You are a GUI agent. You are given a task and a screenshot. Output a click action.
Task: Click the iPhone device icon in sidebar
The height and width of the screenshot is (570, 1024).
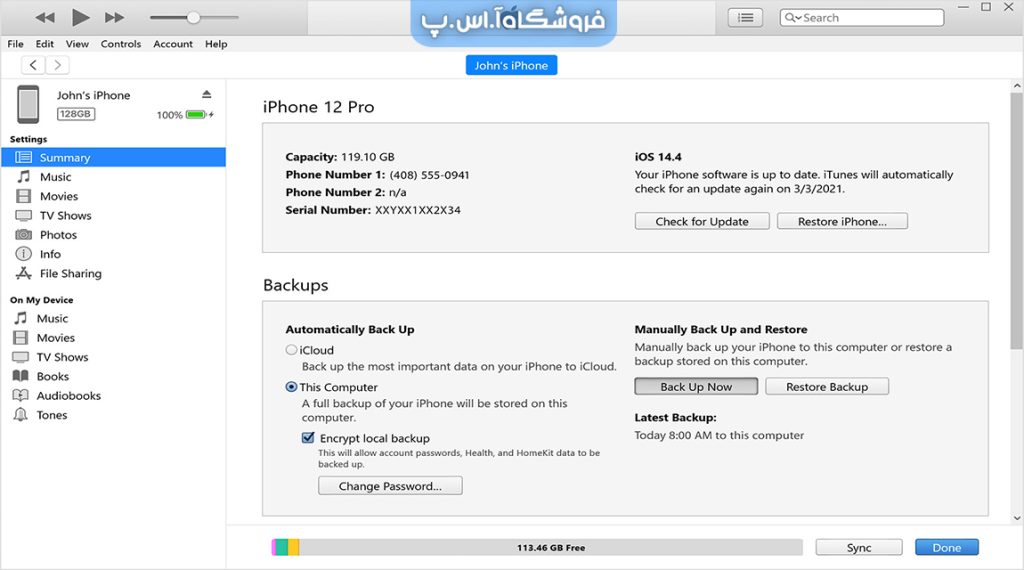(x=28, y=104)
